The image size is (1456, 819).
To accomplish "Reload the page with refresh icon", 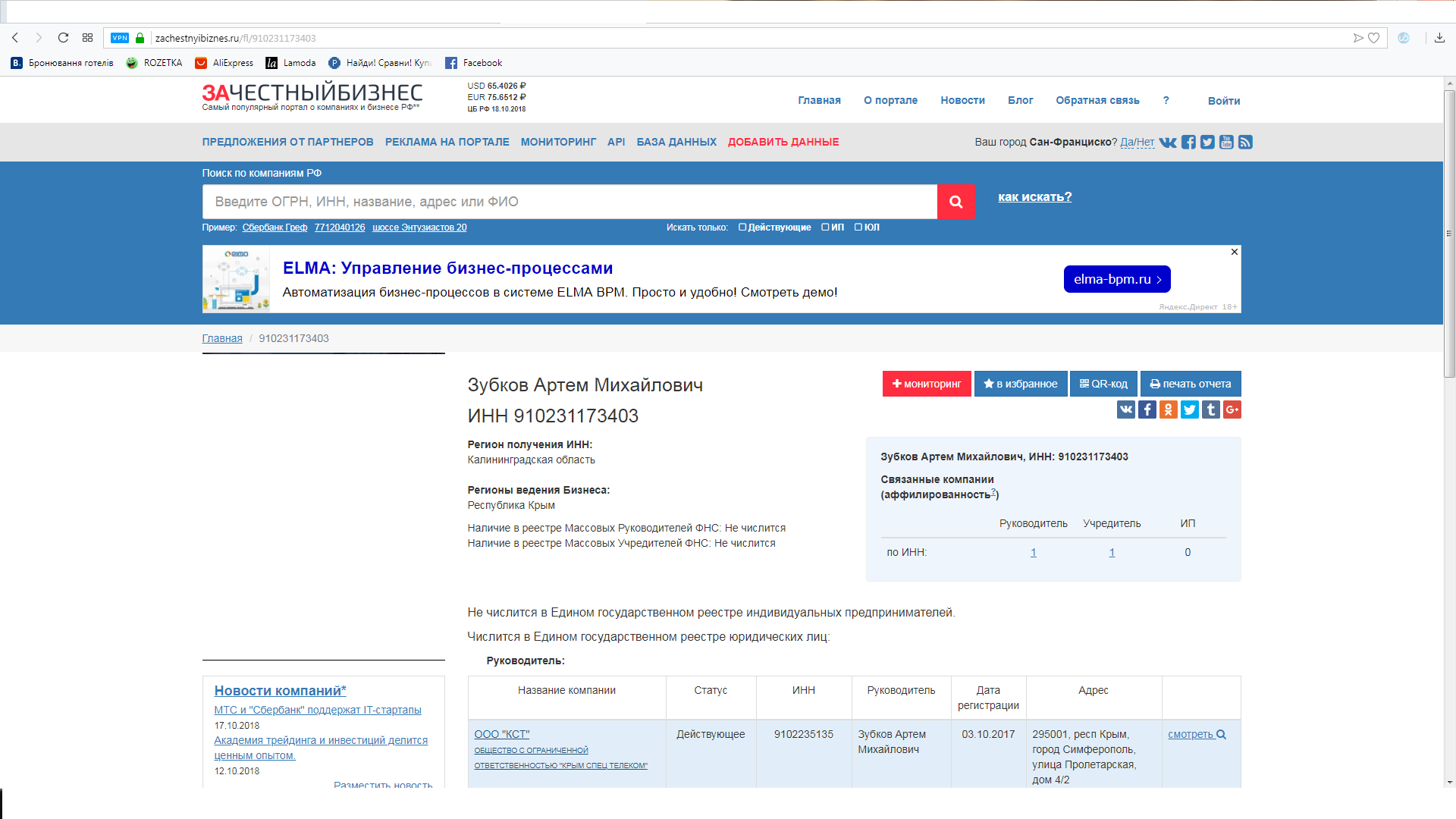I will (63, 38).
